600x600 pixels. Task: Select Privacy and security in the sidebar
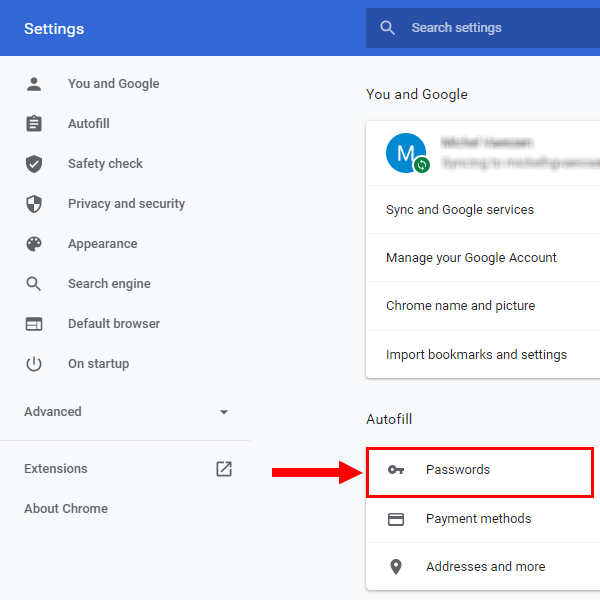pyautogui.click(x=125, y=204)
